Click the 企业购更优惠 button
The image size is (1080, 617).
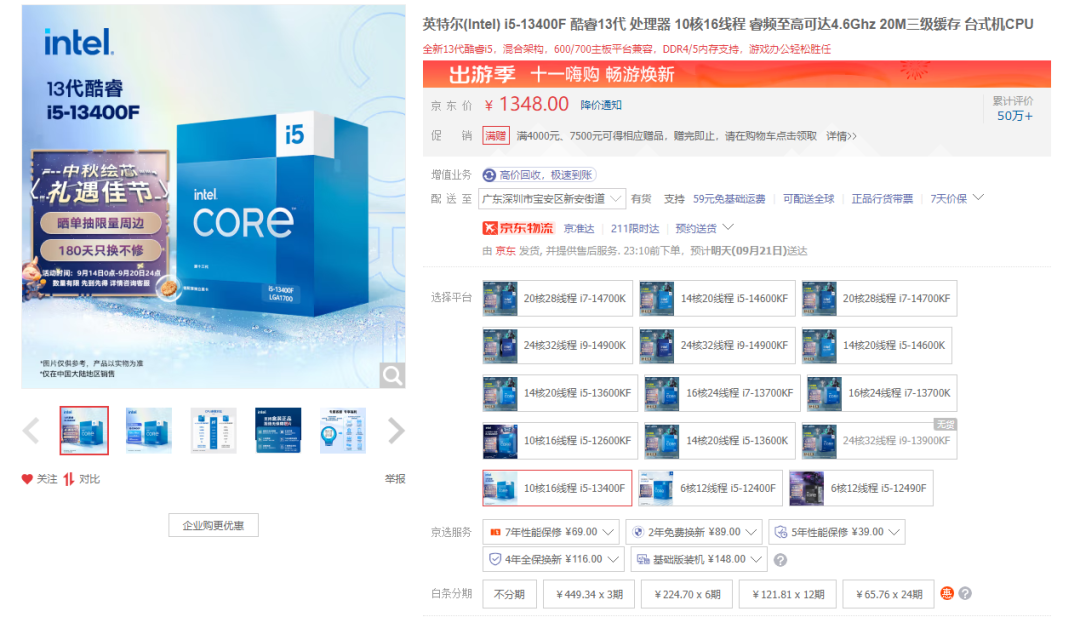[214, 525]
